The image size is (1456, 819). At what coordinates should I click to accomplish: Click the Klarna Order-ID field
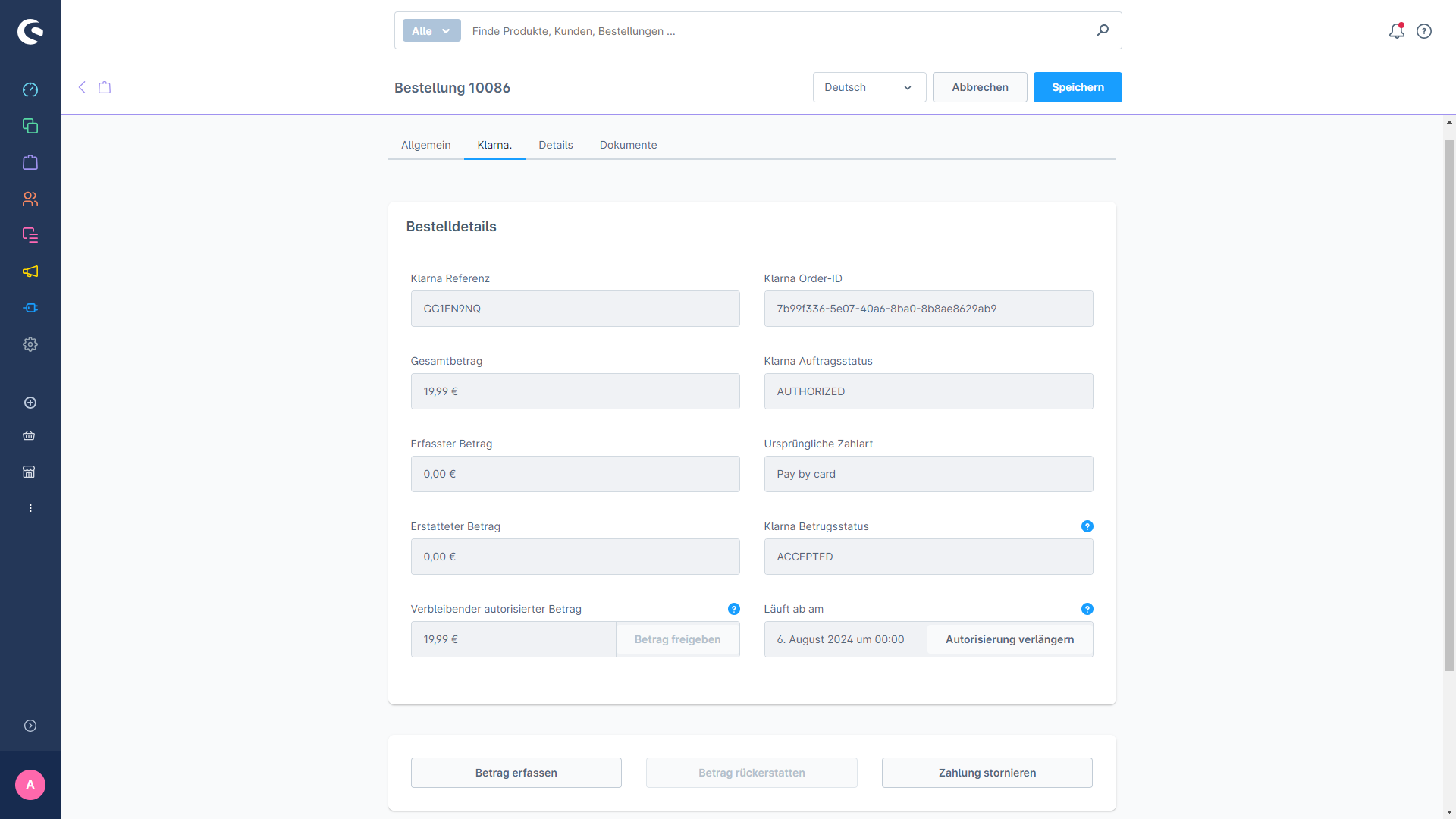928,309
